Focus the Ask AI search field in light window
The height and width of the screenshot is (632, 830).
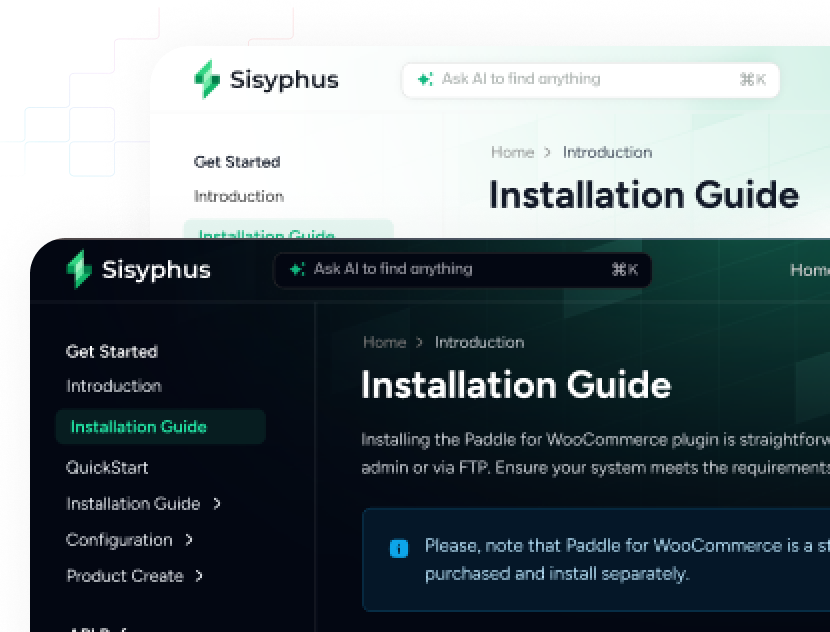(x=590, y=80)
